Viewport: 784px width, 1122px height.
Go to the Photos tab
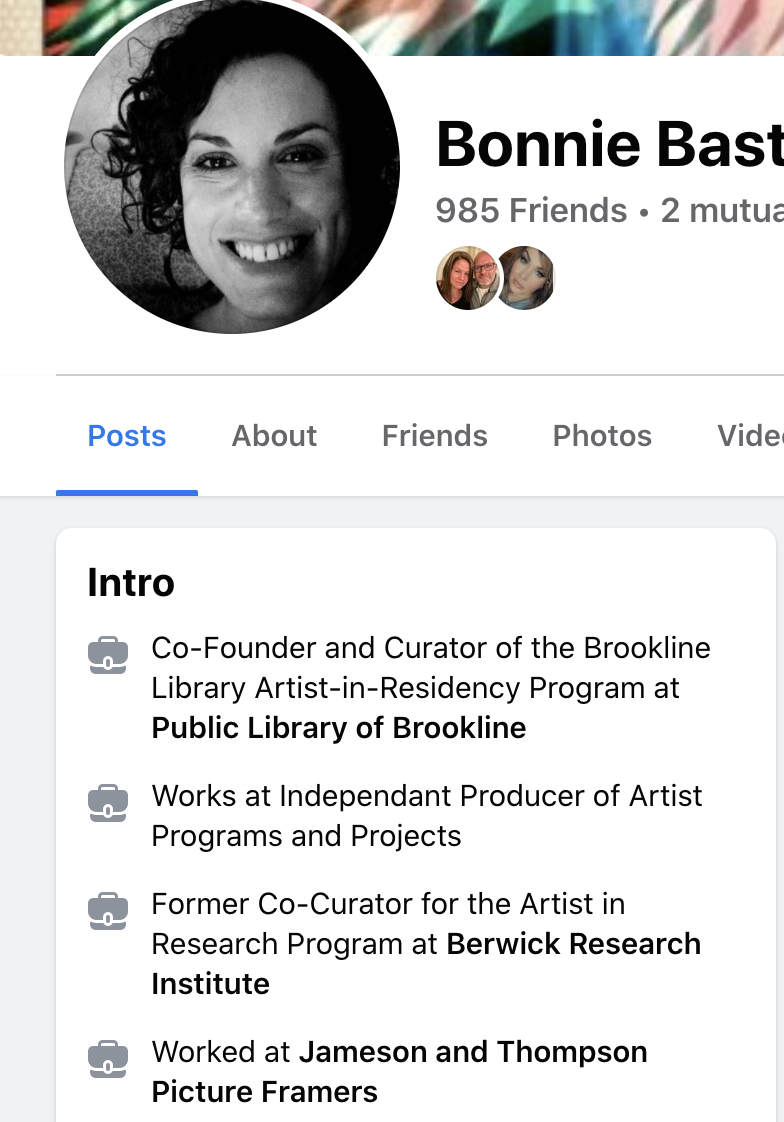point(602,436)
